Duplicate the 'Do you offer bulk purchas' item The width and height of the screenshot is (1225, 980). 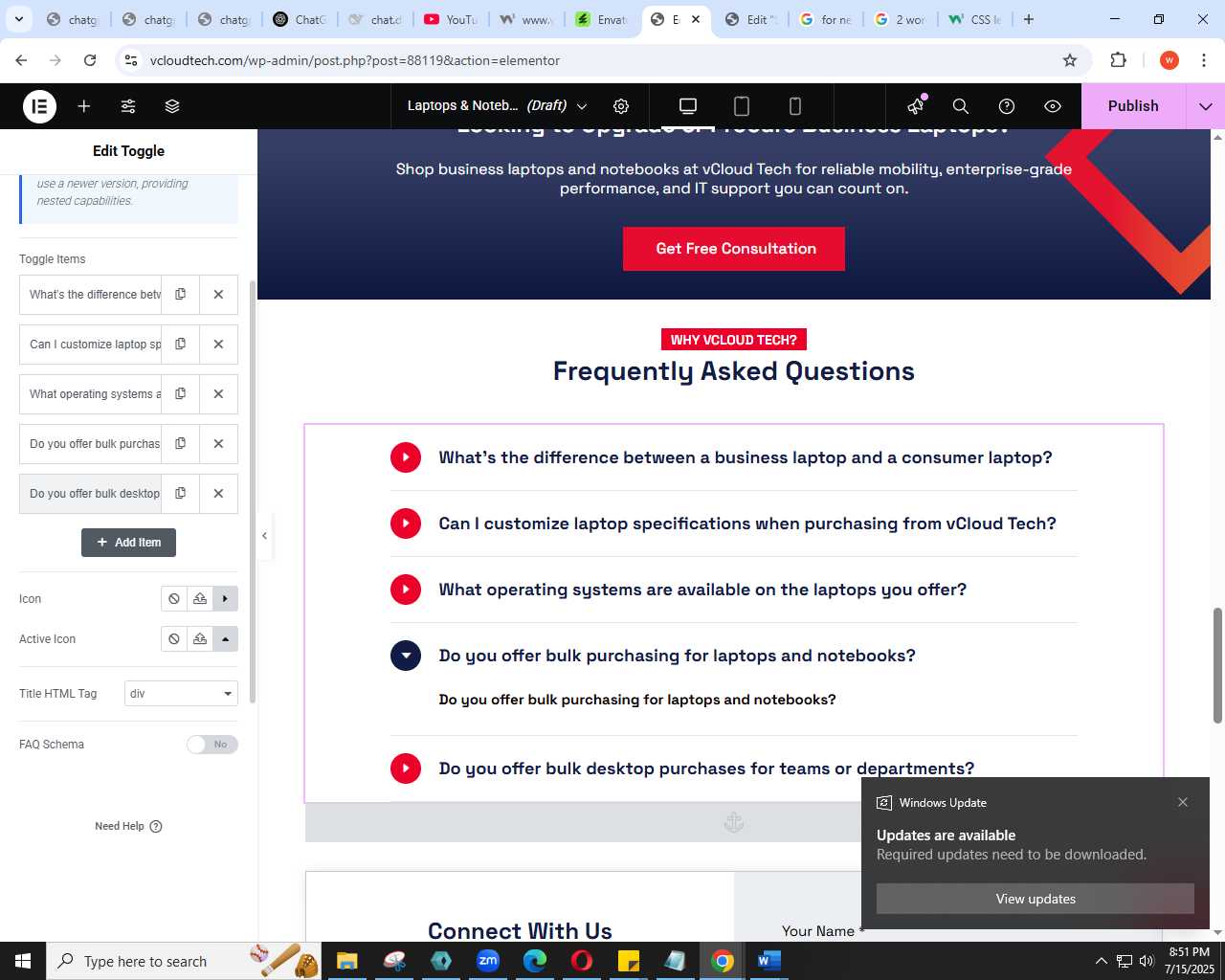(180, 444)
